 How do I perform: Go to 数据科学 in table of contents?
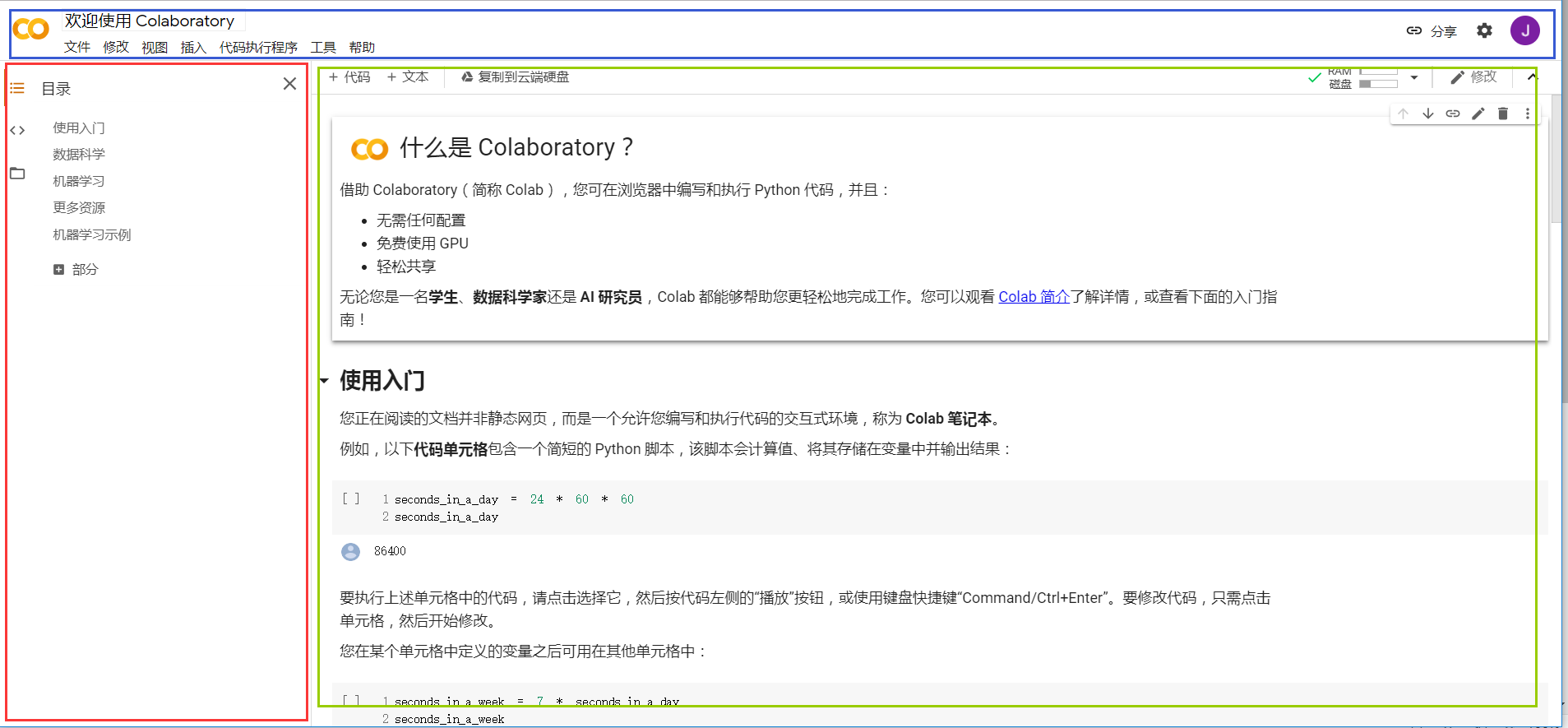click(79, 154)
